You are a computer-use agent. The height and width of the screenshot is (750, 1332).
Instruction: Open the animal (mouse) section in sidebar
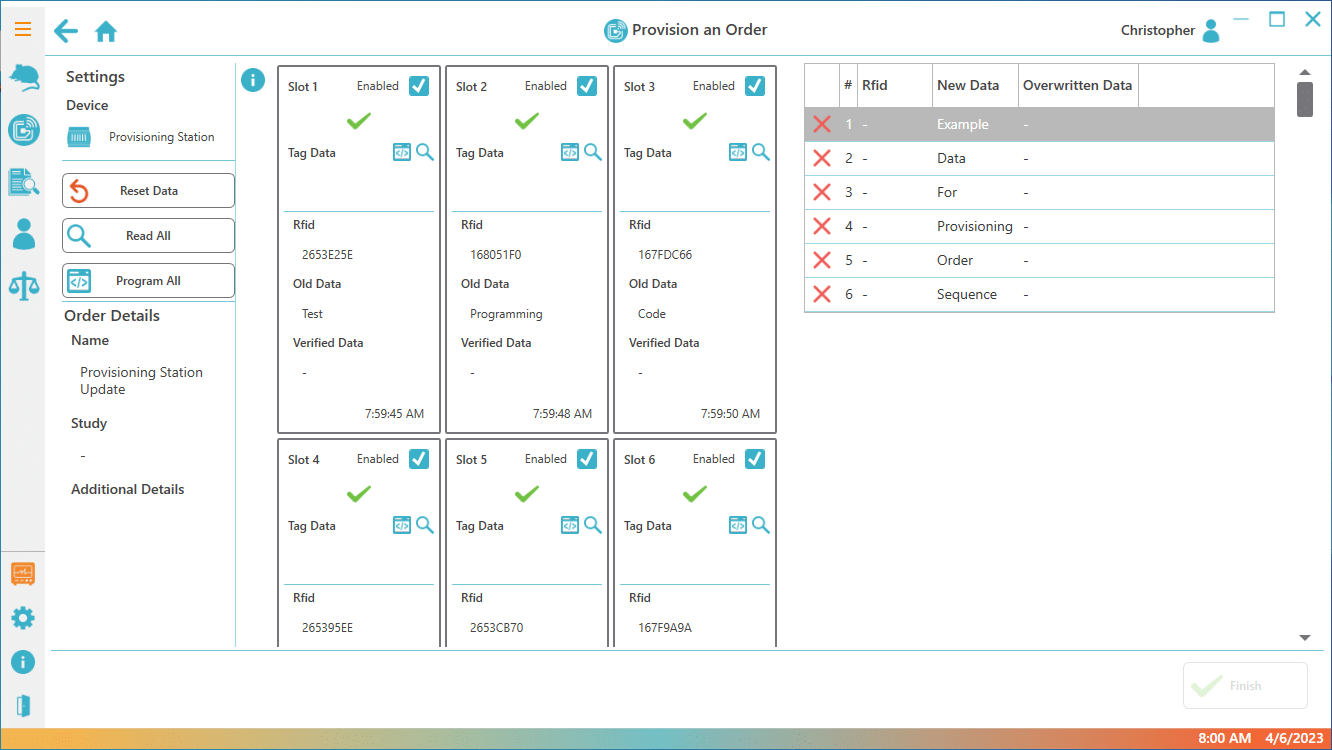23,78
